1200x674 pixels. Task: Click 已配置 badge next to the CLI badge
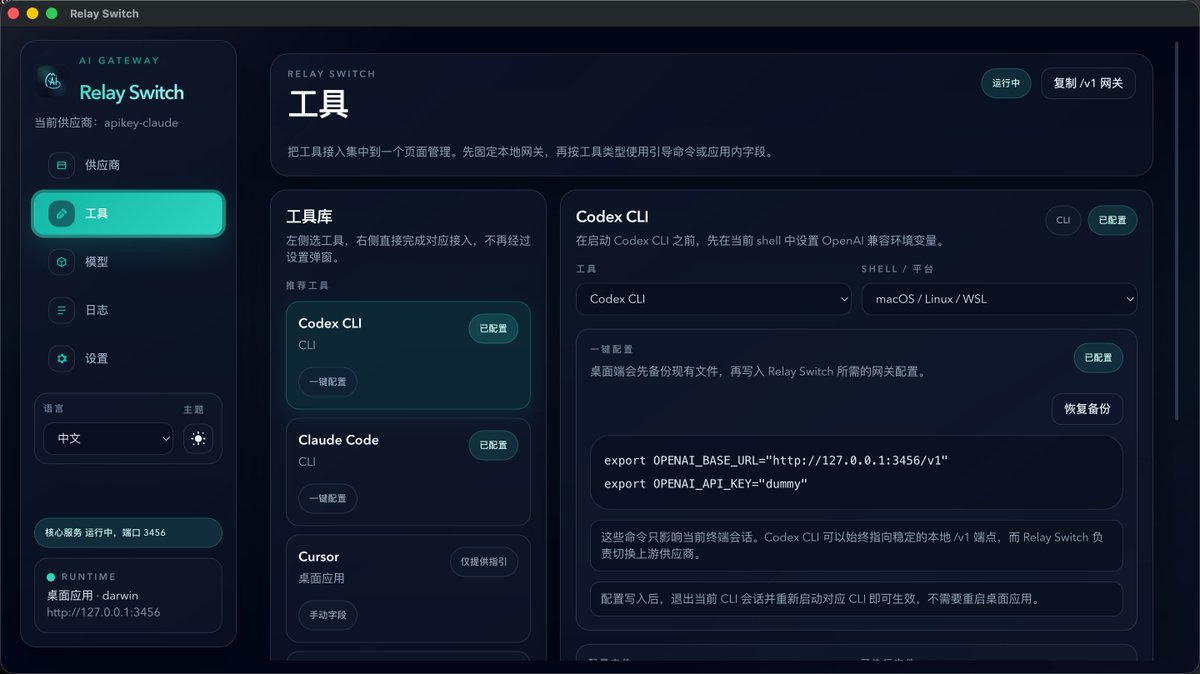1112,221
